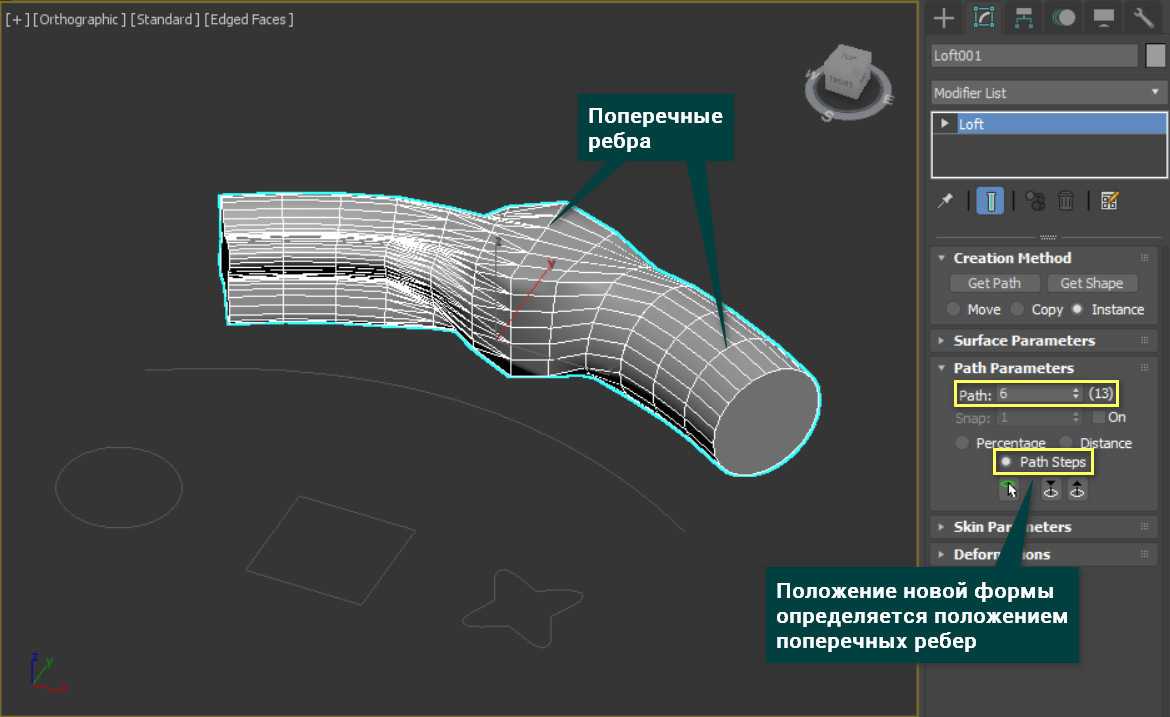
Task: Choose the Path Steps option
Action: [1006, 462]
